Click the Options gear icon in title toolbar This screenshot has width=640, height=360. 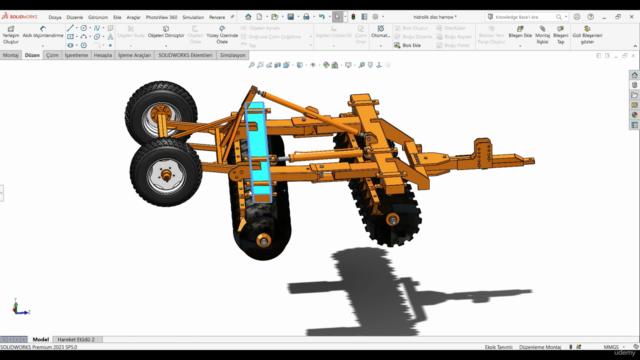[x=375, y=17]
